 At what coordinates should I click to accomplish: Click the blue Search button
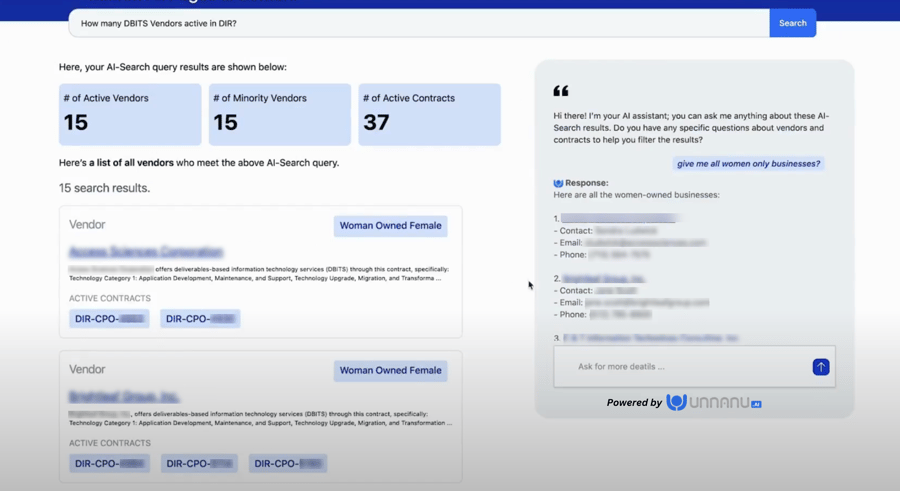click(x=793, y=23)
